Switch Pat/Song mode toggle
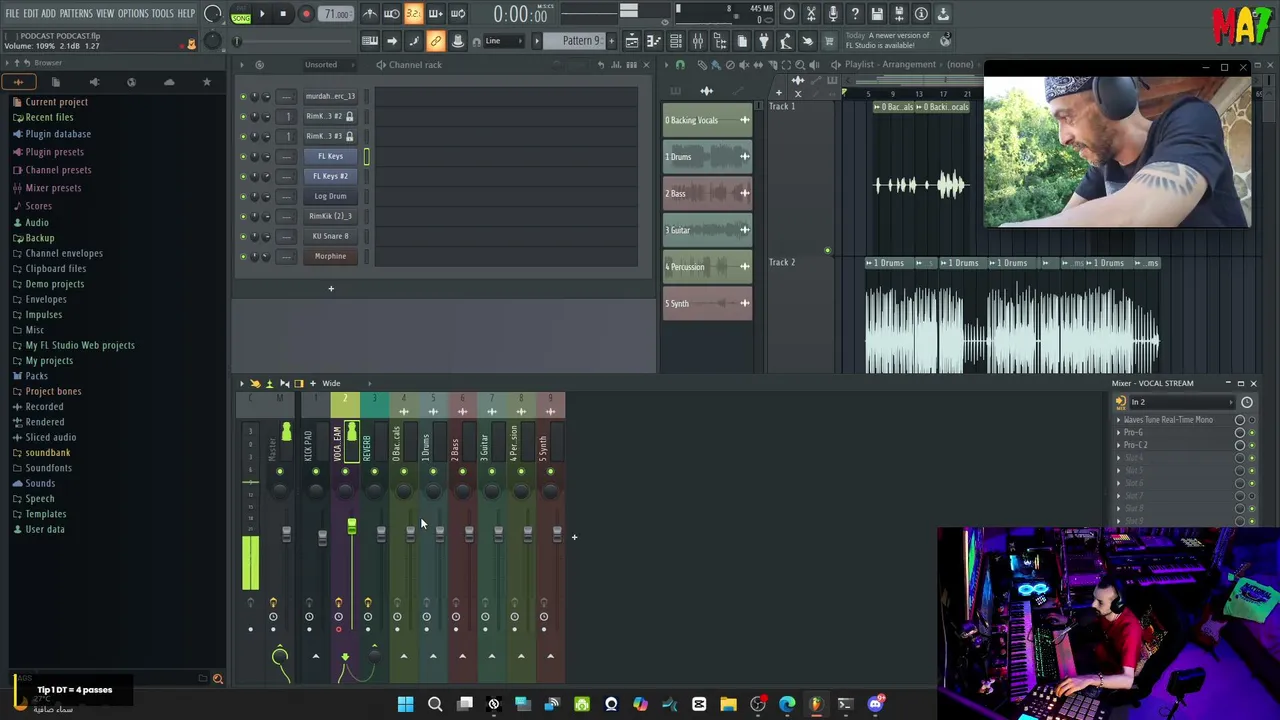This screenshot has height=720, width=1280. pyautogui.click(x=241, y=14)
